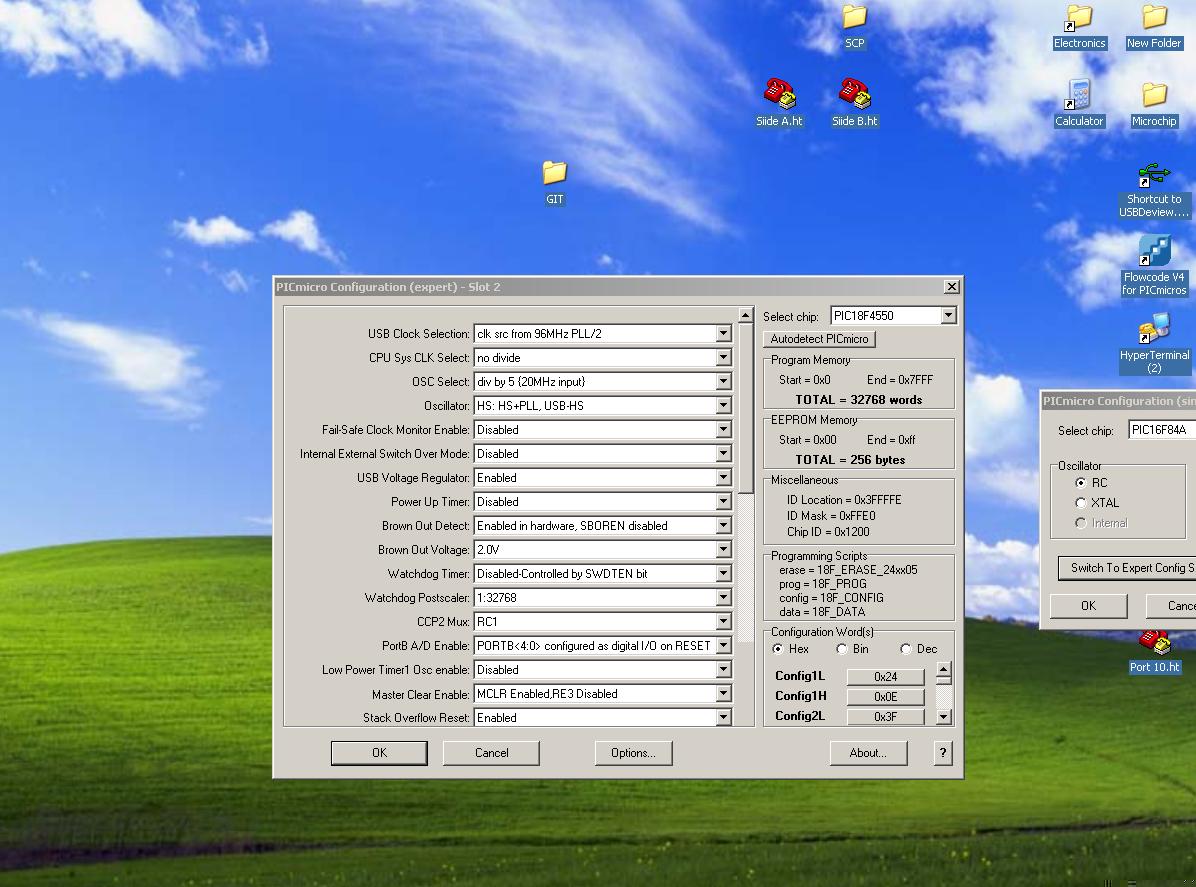Click the TOTAL = 32768 words text
Screen dimensions: 1196x887
coord(859,400)
